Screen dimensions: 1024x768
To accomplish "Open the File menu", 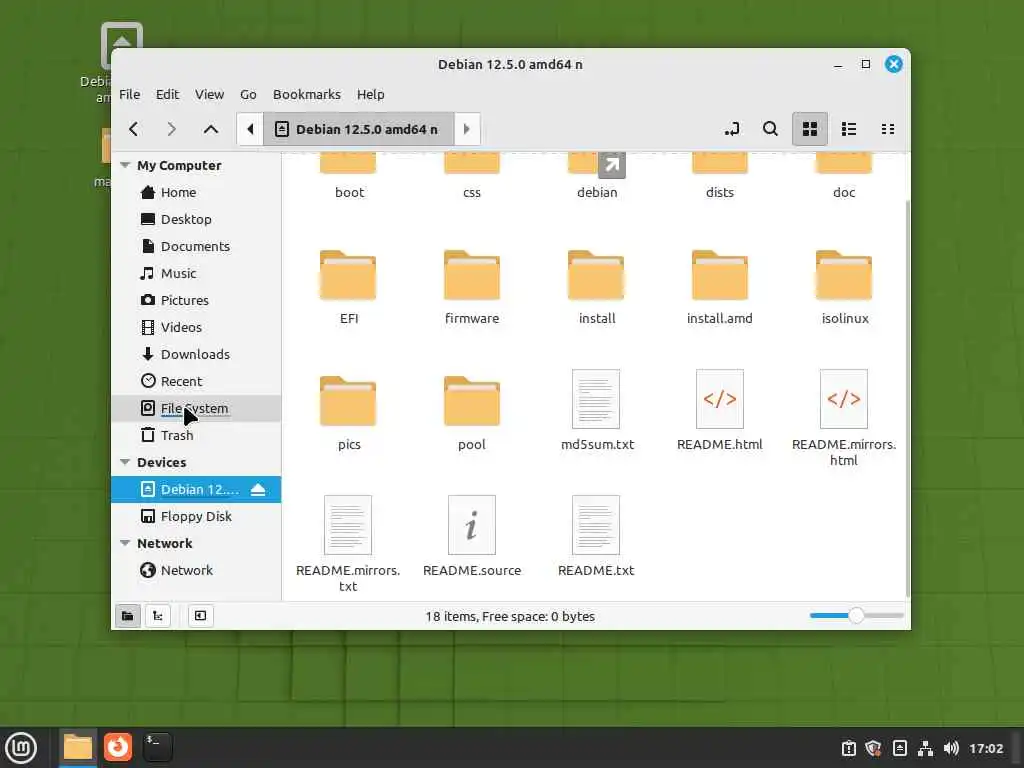I will pyautogui.click(x=129, y=94).
